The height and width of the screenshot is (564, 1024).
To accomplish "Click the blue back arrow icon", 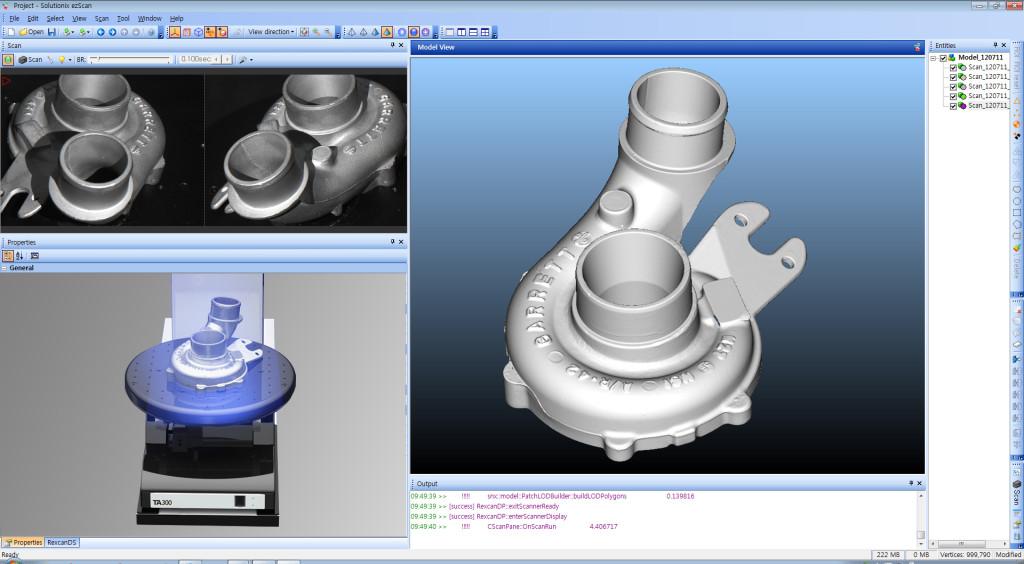I will tap(101, 32).
